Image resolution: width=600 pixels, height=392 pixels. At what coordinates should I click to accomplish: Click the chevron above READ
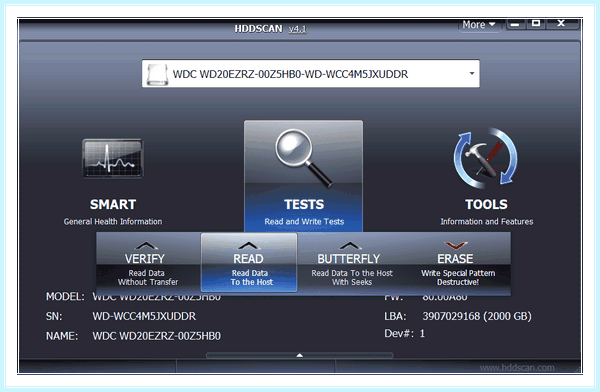(249, 245)
